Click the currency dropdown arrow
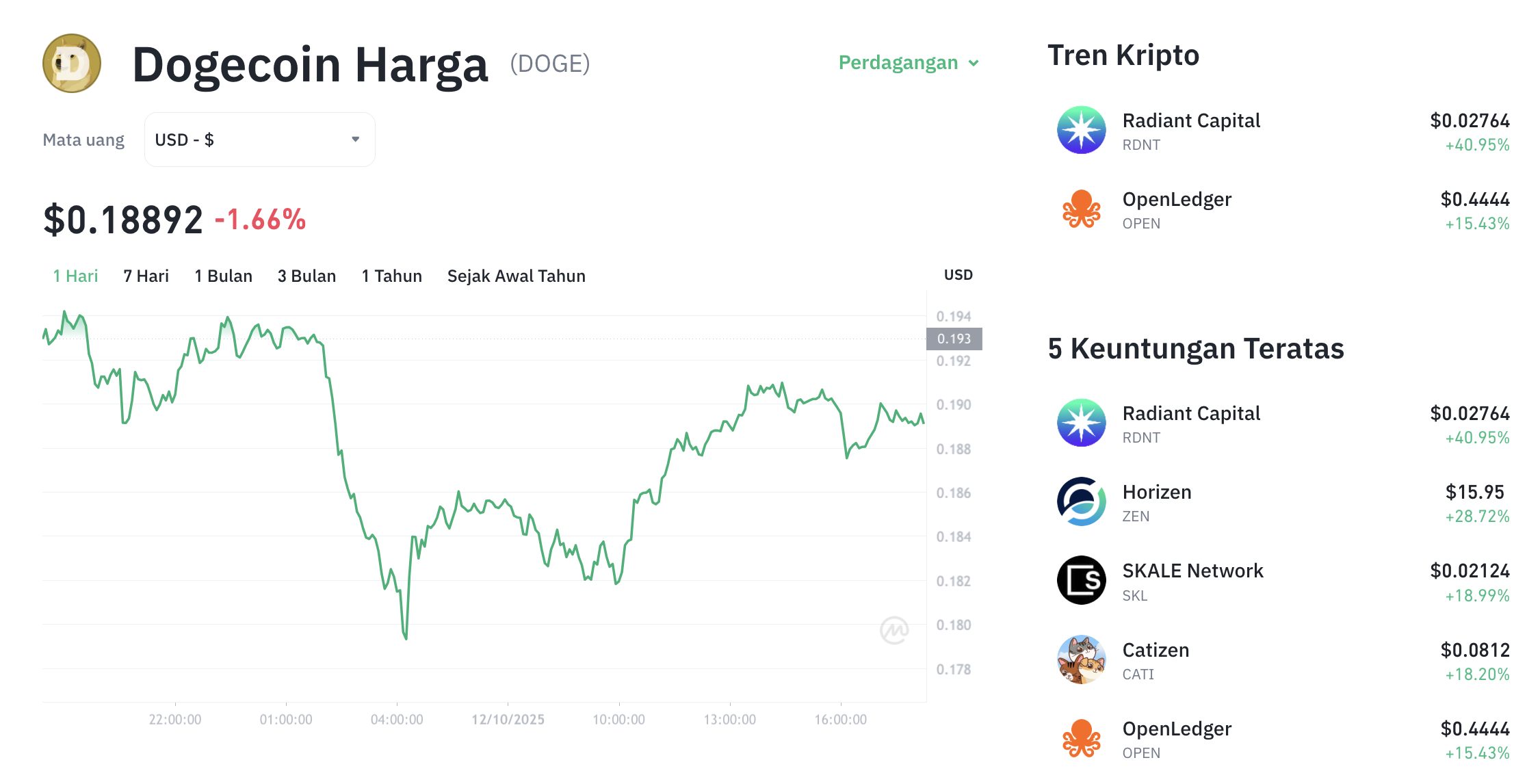 355,140
